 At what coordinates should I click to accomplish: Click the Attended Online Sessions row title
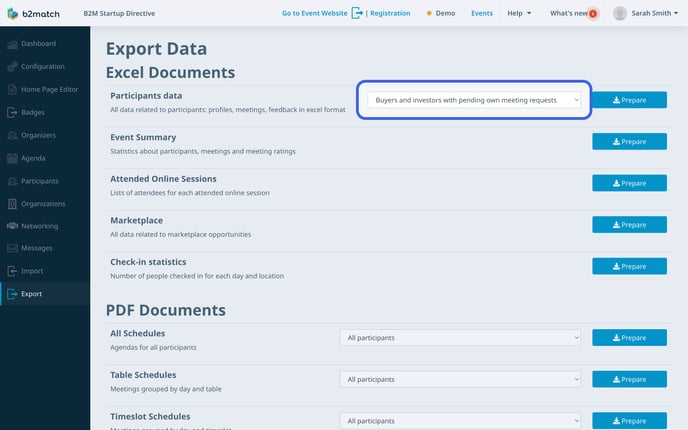pyautogui.click(x=163, y=179)
